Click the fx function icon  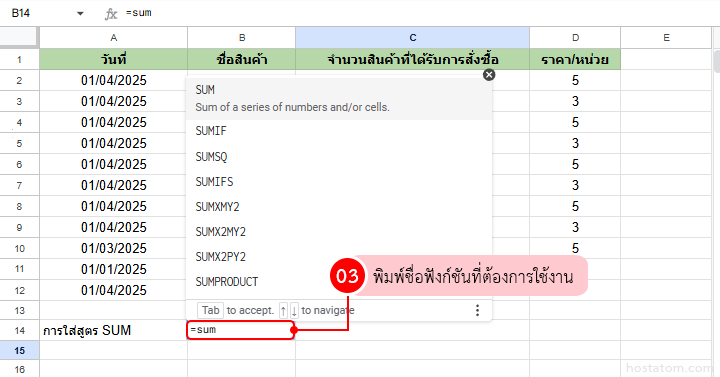click(x=111, y=14)
